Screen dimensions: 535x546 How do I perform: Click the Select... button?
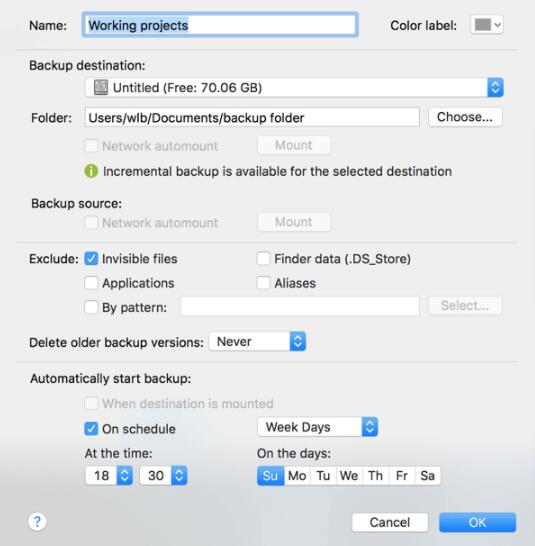[465, 306]
